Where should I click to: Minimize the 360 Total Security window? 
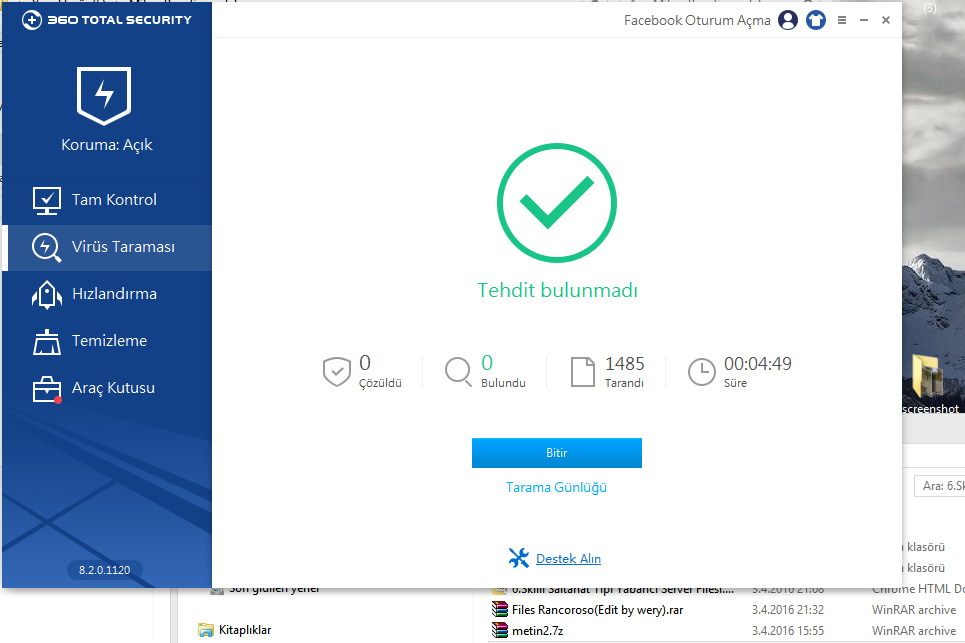tap(864, 20)
